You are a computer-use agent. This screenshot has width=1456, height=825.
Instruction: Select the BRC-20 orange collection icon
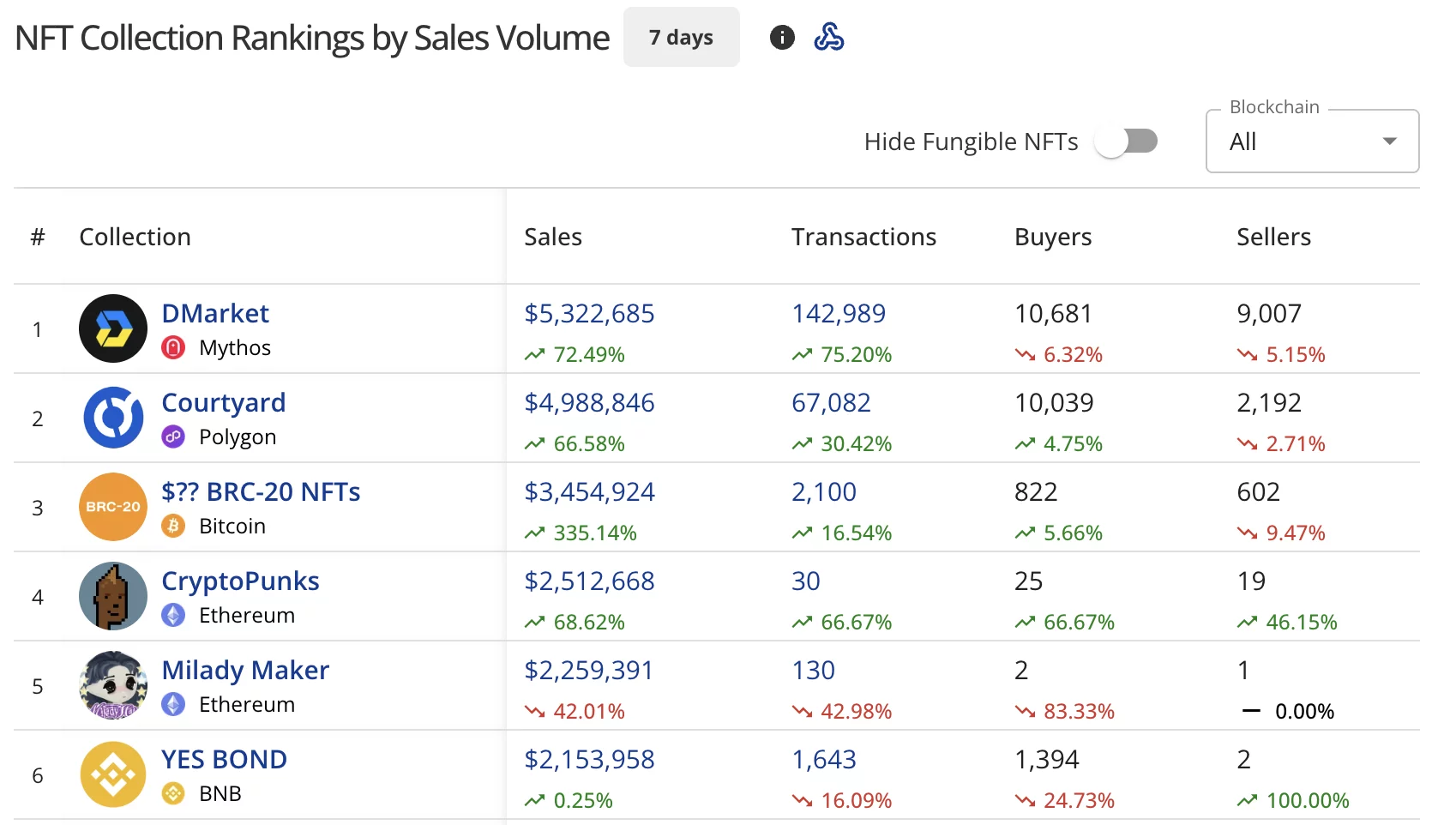pos(112,507)
